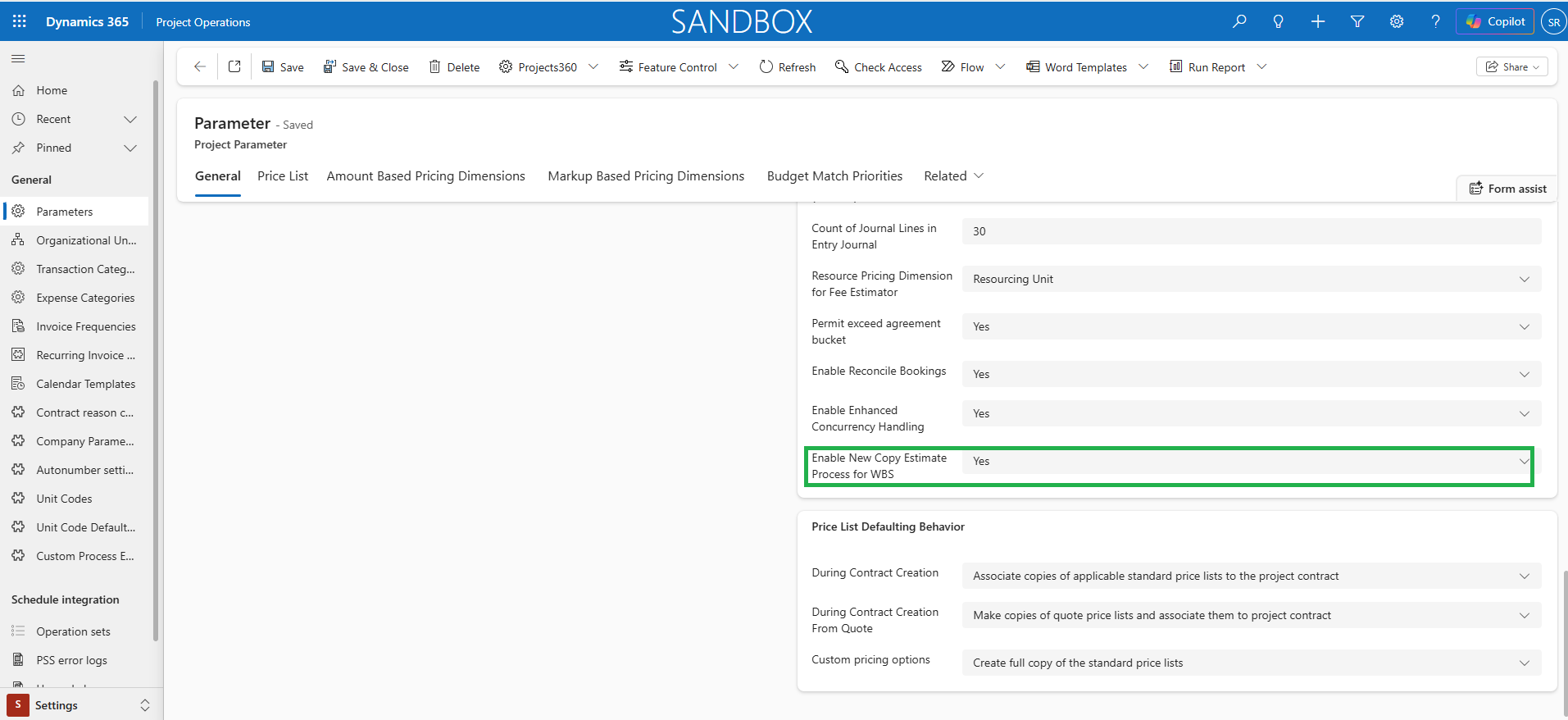Viewport: 1568px width, 720px height.
Task: Open the advanced filter funnel icon
Action: coord(1357,21)
